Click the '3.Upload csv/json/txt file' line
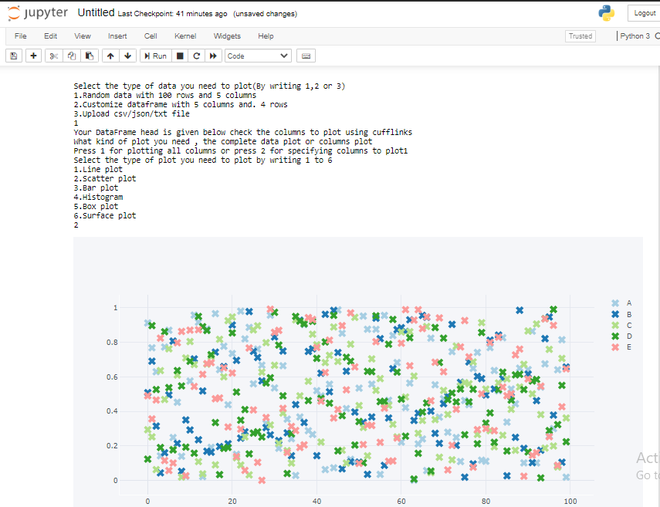 [x=131, y=114]
